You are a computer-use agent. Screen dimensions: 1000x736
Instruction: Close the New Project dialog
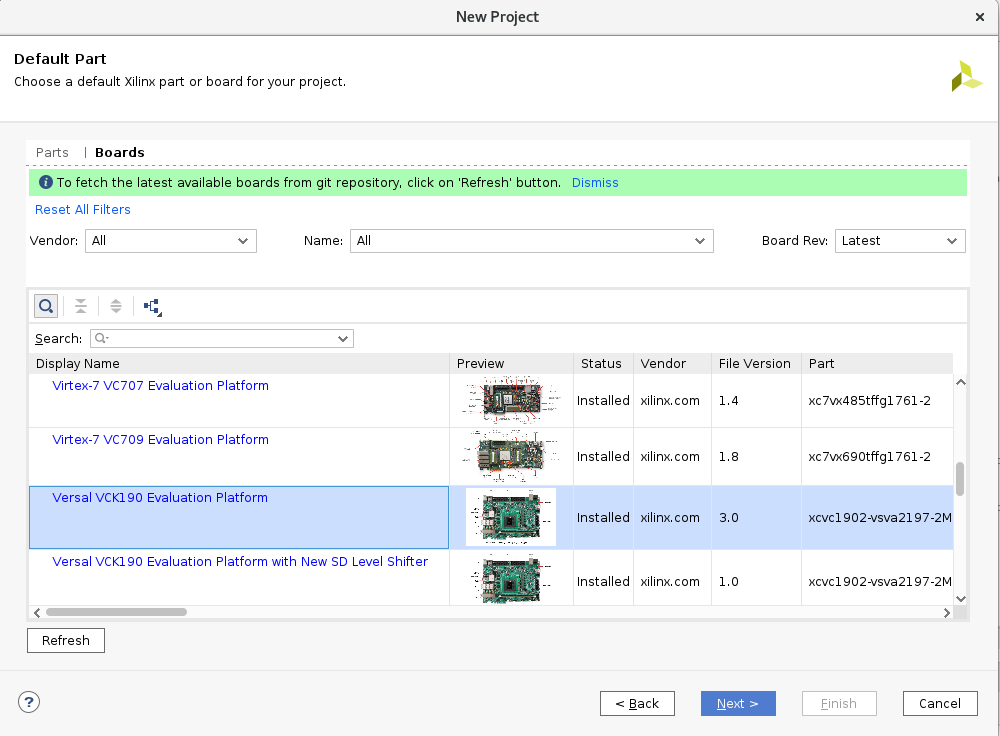980,17
